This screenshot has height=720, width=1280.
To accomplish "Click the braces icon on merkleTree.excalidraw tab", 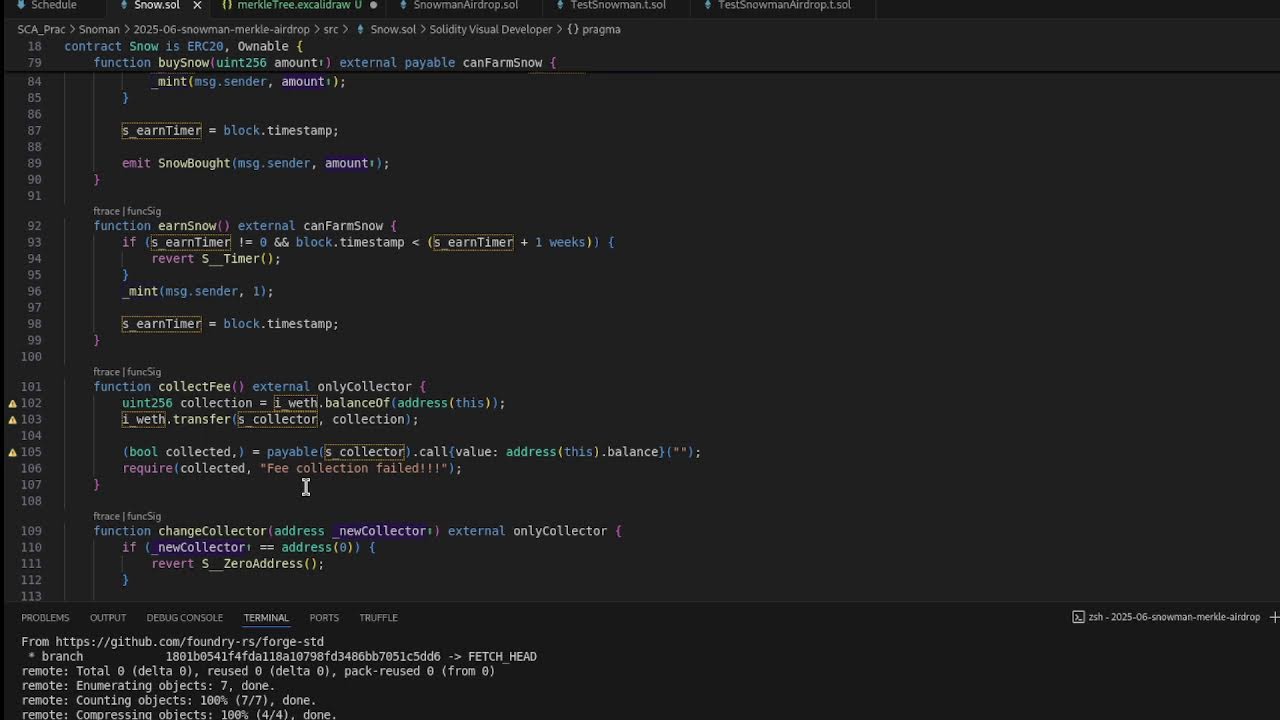I will [x=227, y=5].
